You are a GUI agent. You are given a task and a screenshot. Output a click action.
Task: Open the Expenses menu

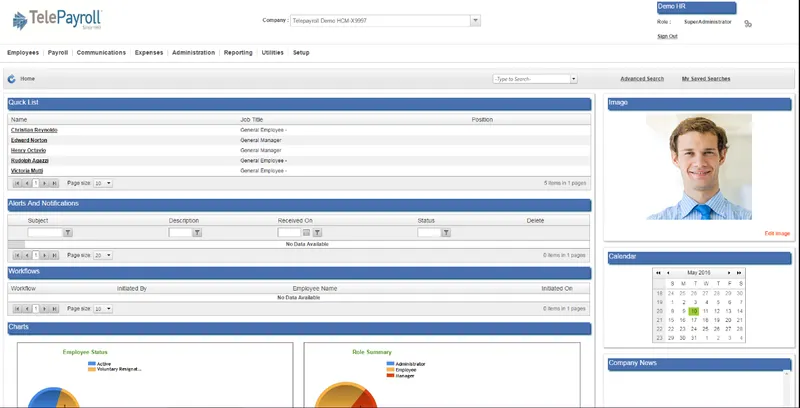[x=149, y=53]
